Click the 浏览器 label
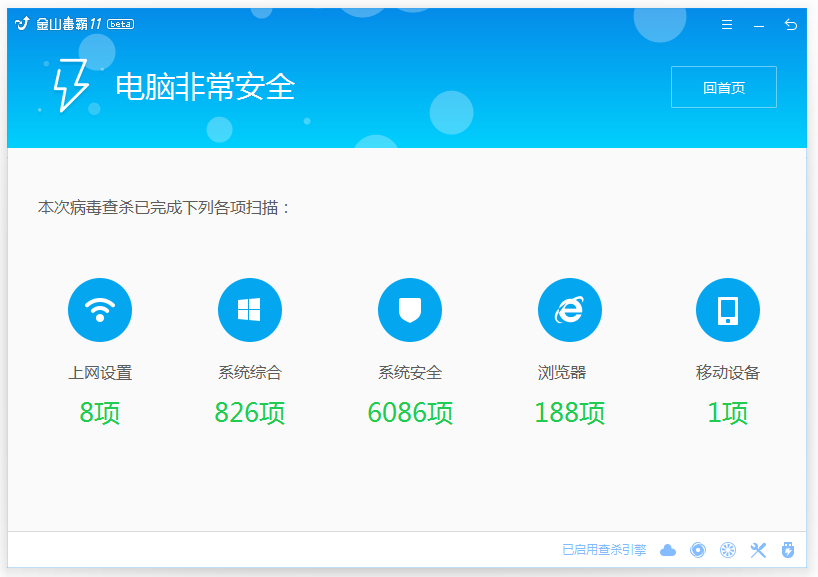 562,372
